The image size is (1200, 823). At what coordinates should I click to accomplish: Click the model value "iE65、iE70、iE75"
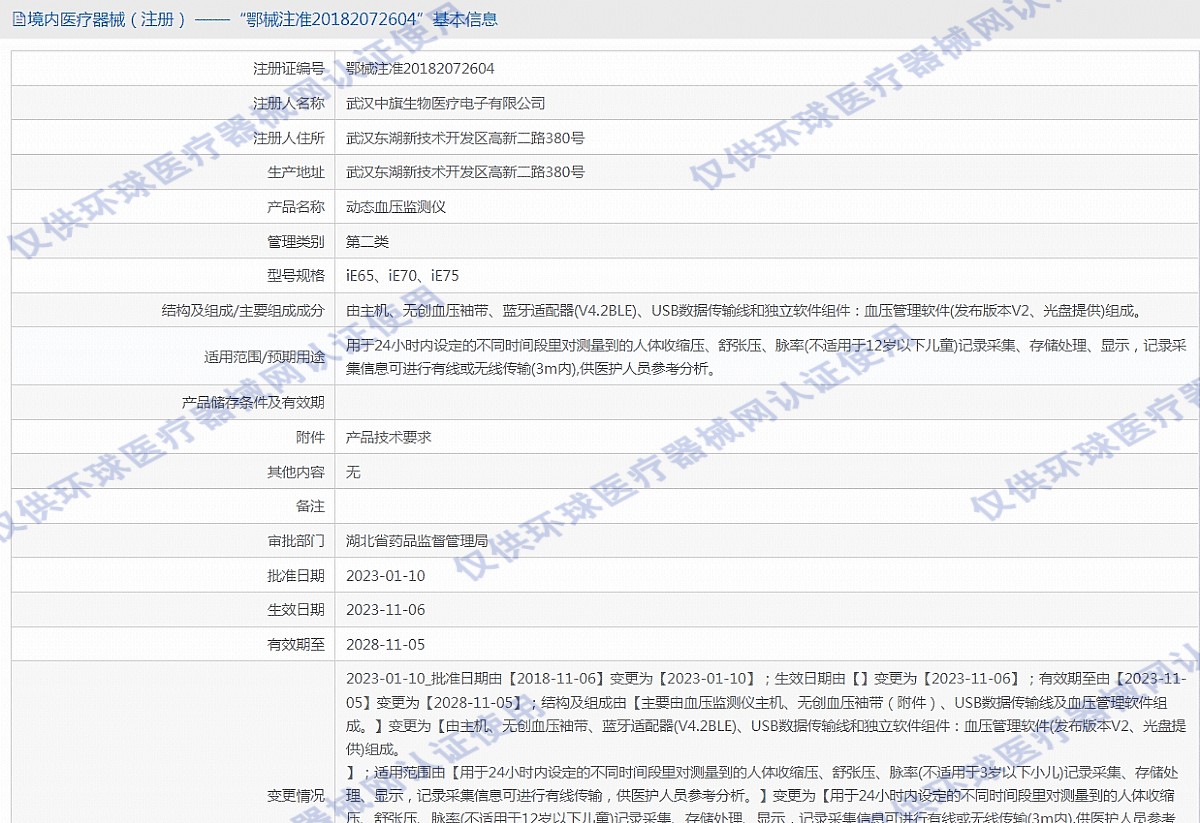pyautogui.click(x=403, y=276)
